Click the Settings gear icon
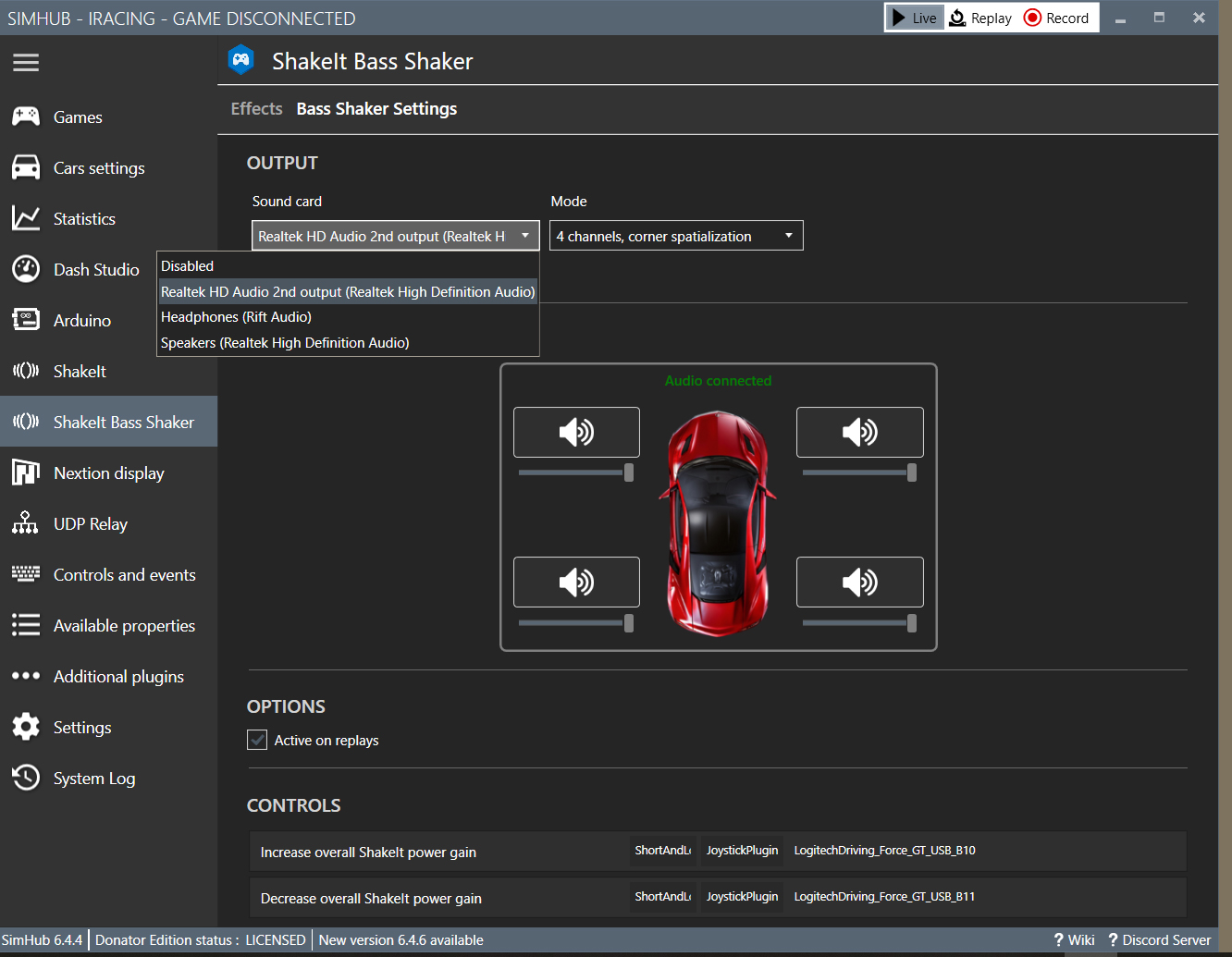1232x957 pixels. (26, 727)
